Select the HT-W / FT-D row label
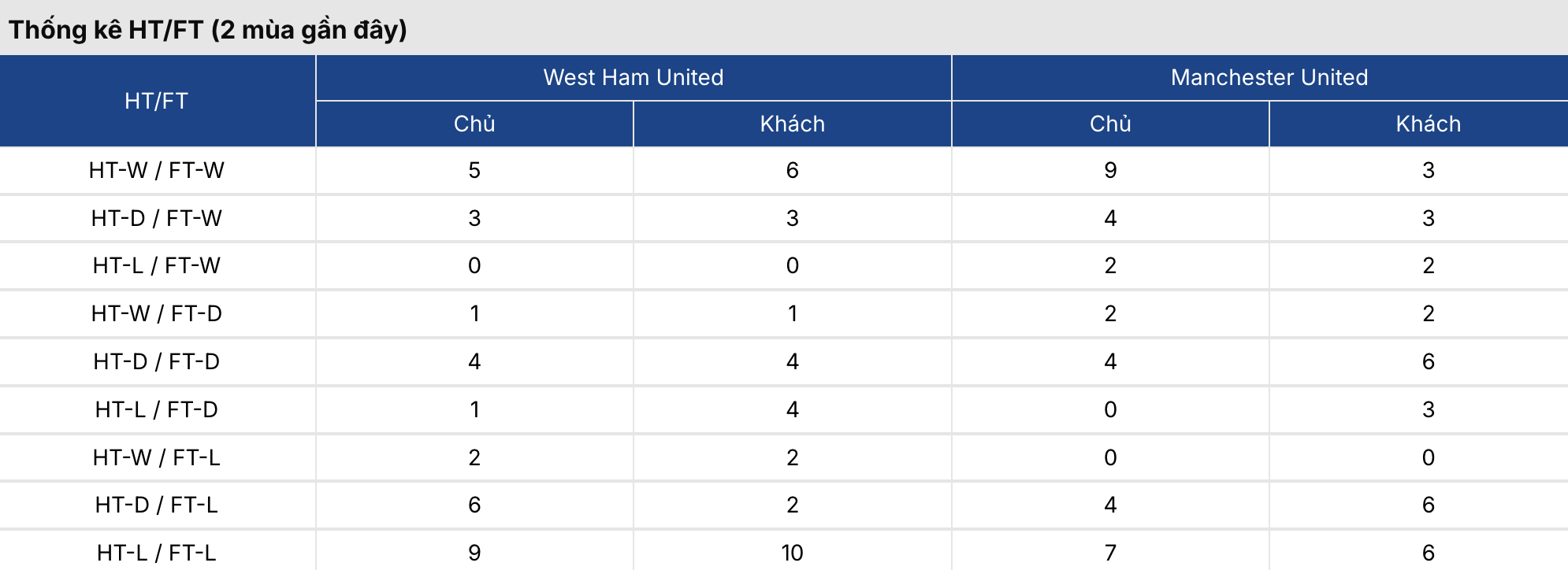Image resolution: width=1568 pixels, height=570 pixels. 156,313
